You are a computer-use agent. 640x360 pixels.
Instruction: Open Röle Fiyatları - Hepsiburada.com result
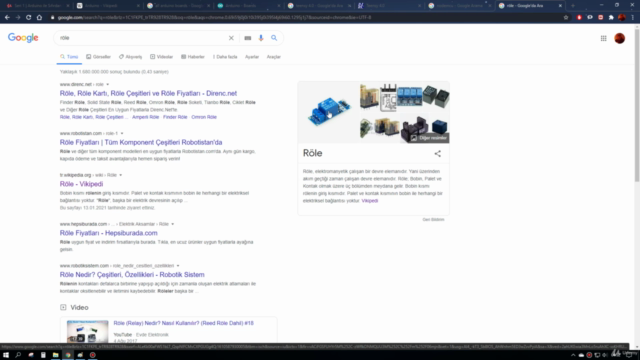pyautogui.click(x=109, y=233)
